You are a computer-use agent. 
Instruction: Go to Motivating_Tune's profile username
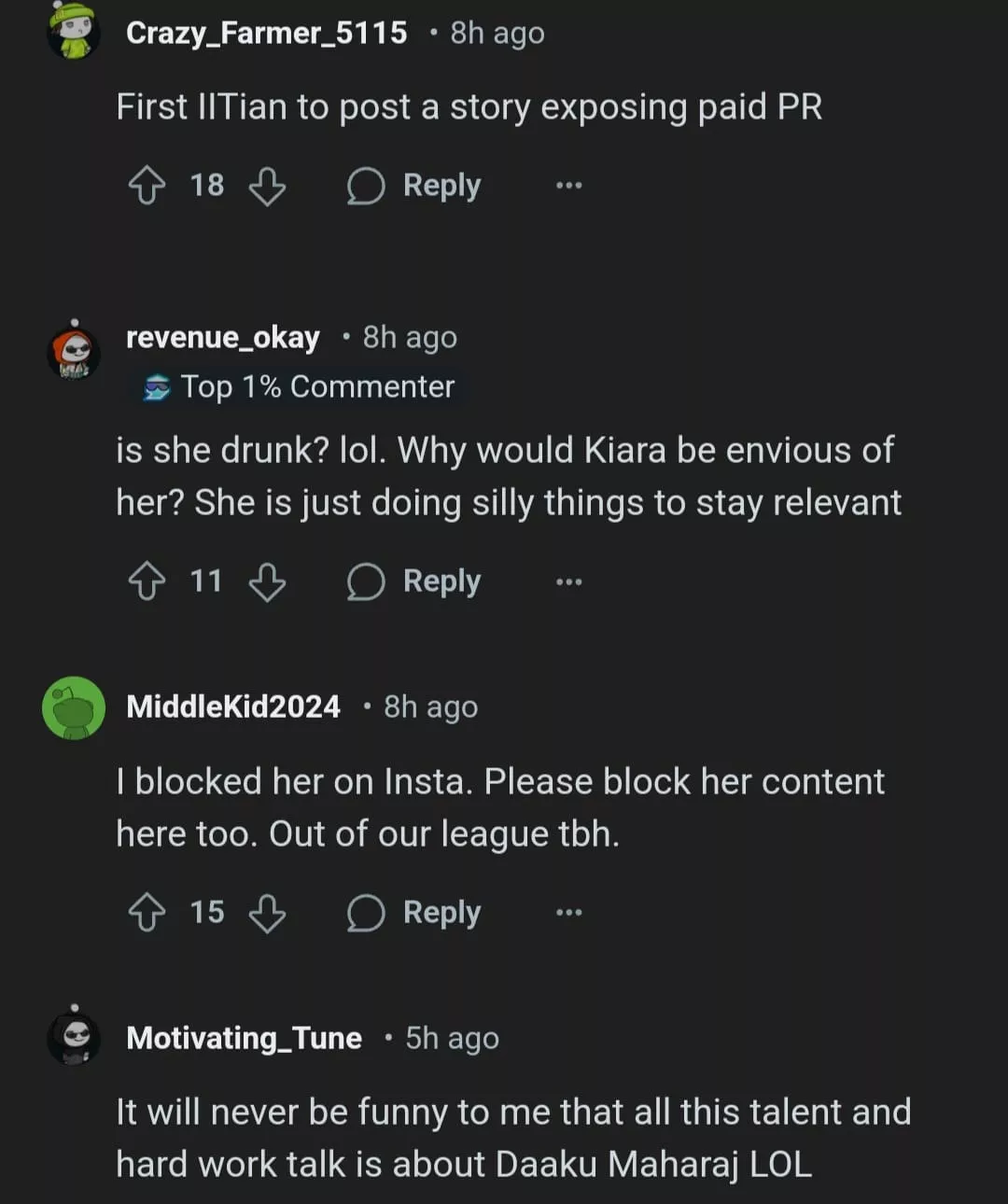244,1038
